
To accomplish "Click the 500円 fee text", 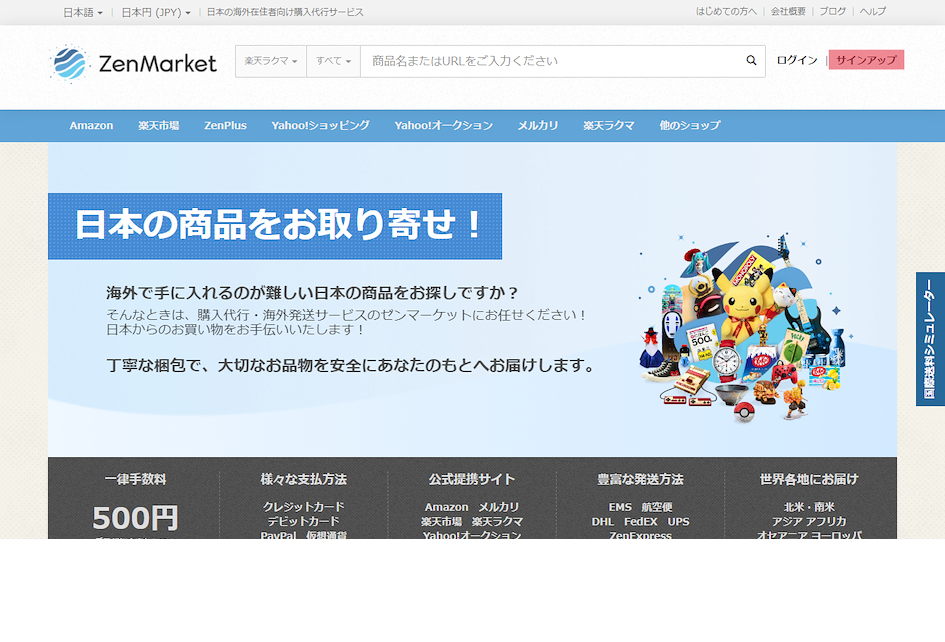I will [135, 518].
